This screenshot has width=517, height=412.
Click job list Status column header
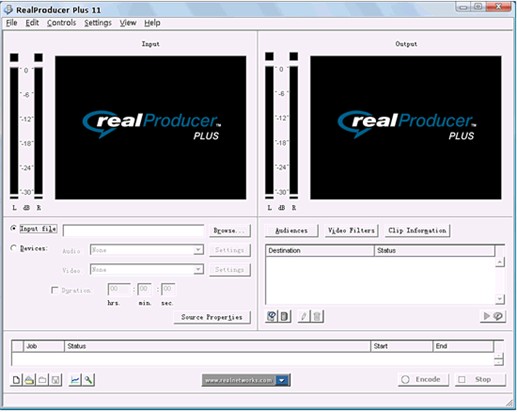pyautogui.click(x=217, y=346)
